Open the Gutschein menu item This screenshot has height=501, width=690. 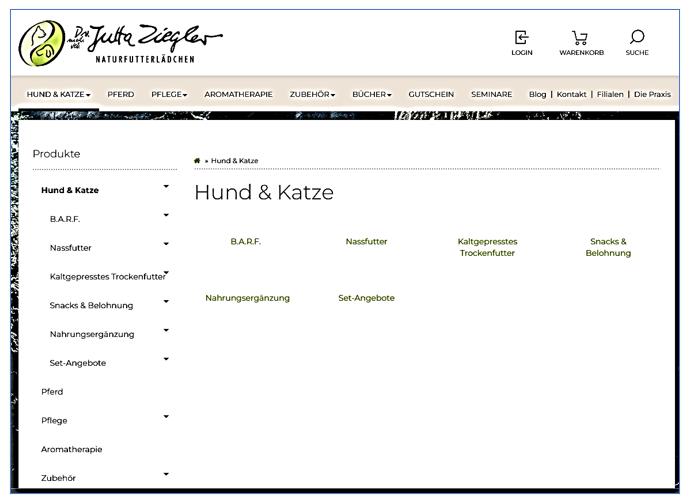[430, 94]
